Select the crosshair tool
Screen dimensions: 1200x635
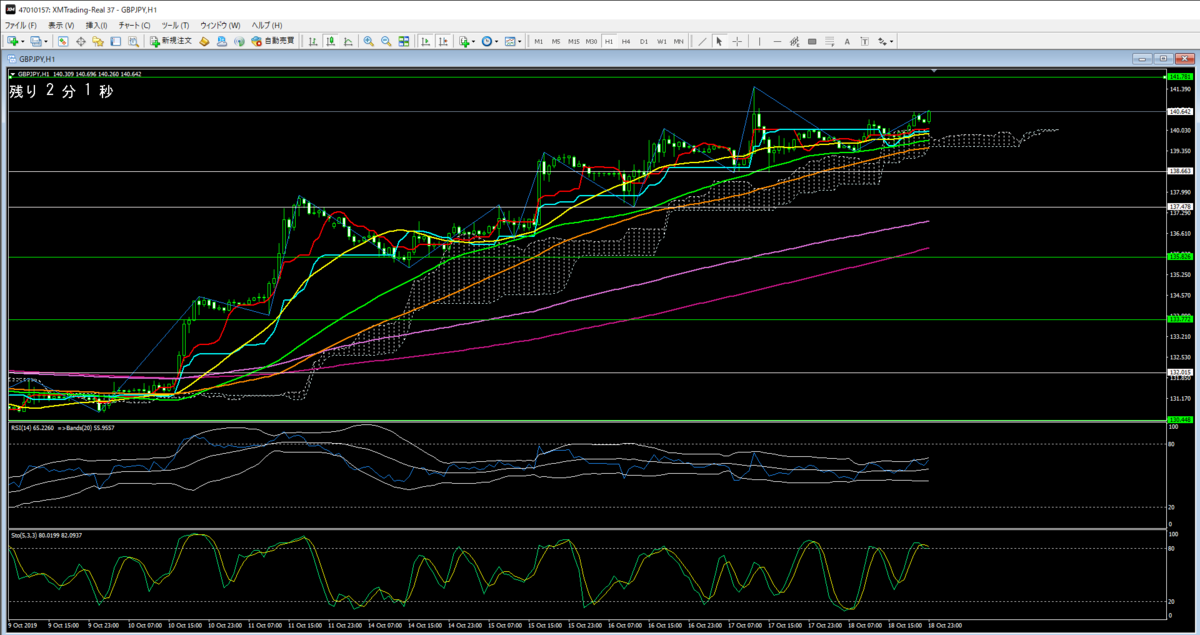point(737,41)
